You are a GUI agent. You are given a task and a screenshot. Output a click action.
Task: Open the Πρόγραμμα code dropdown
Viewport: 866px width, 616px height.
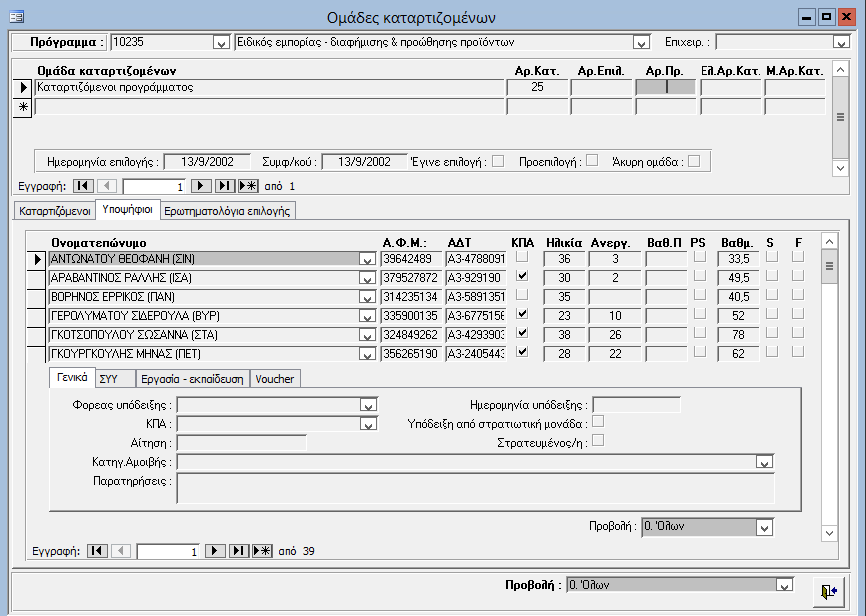[x=221, y=43]
